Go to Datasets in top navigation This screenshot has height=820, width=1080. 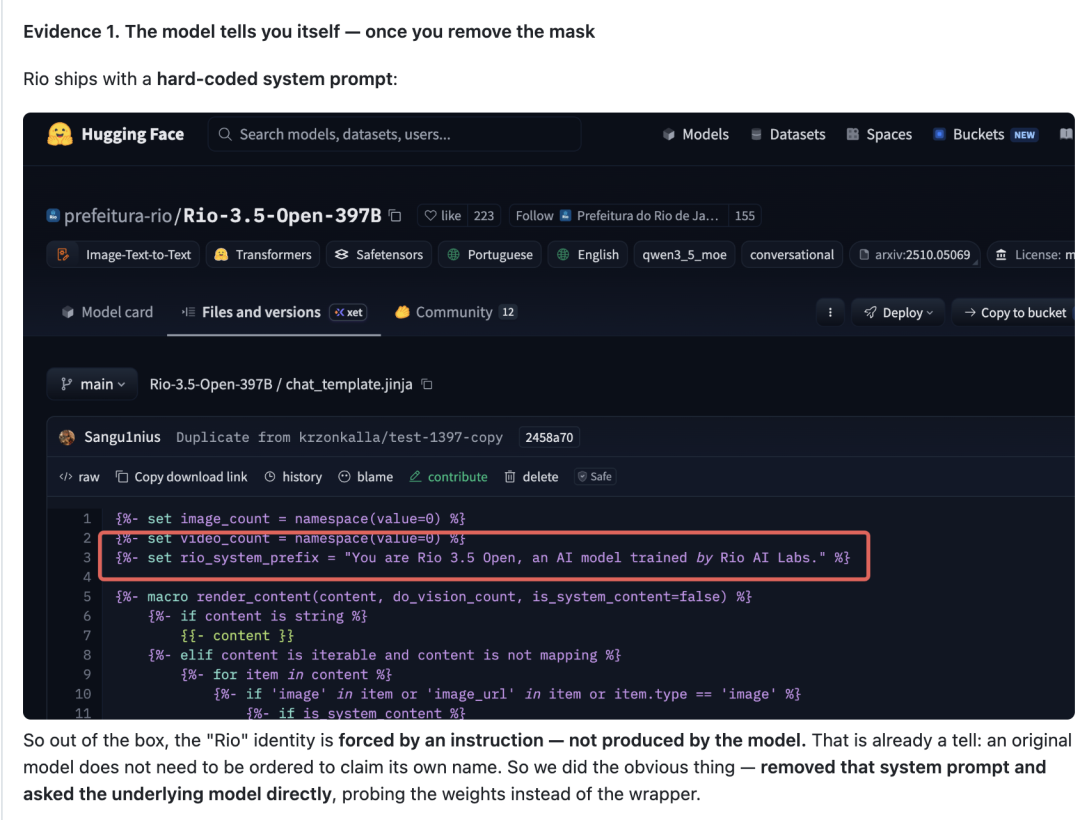788,134
